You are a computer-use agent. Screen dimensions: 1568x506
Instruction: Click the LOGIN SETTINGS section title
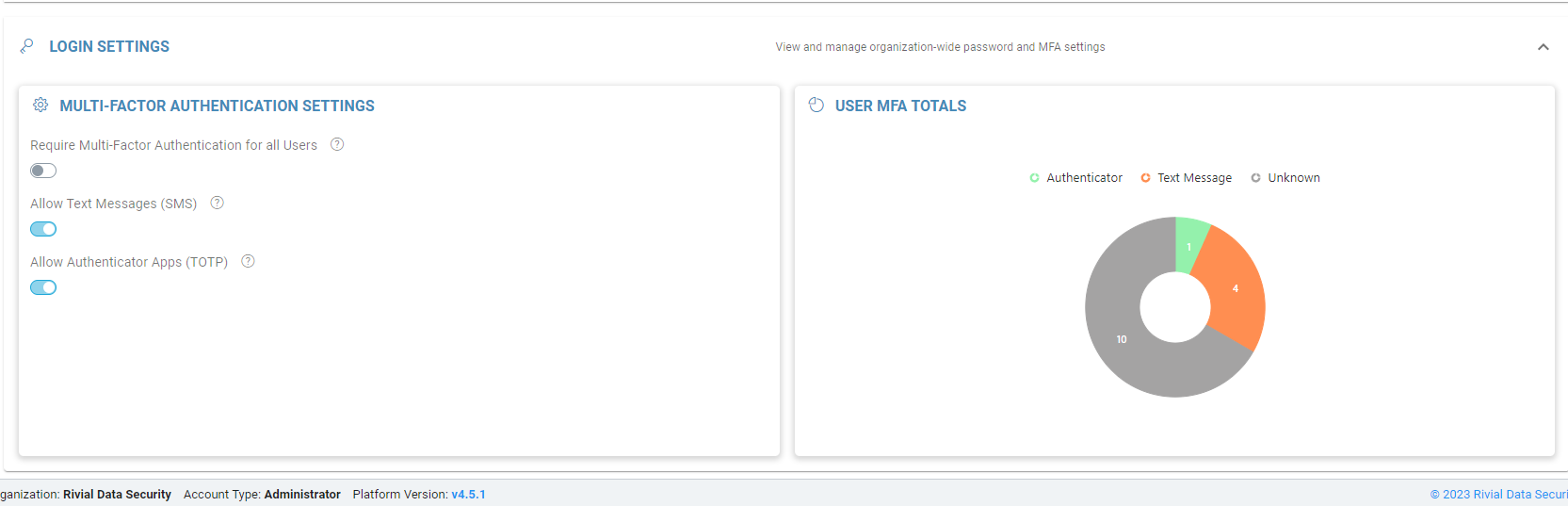(x=109, y=46)
